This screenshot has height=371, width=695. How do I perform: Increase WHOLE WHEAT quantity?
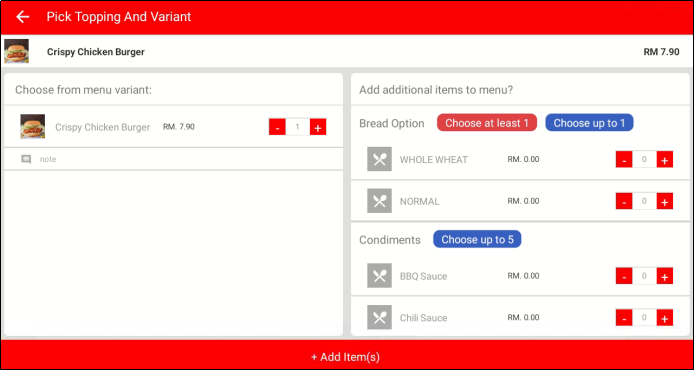point(664,159)
